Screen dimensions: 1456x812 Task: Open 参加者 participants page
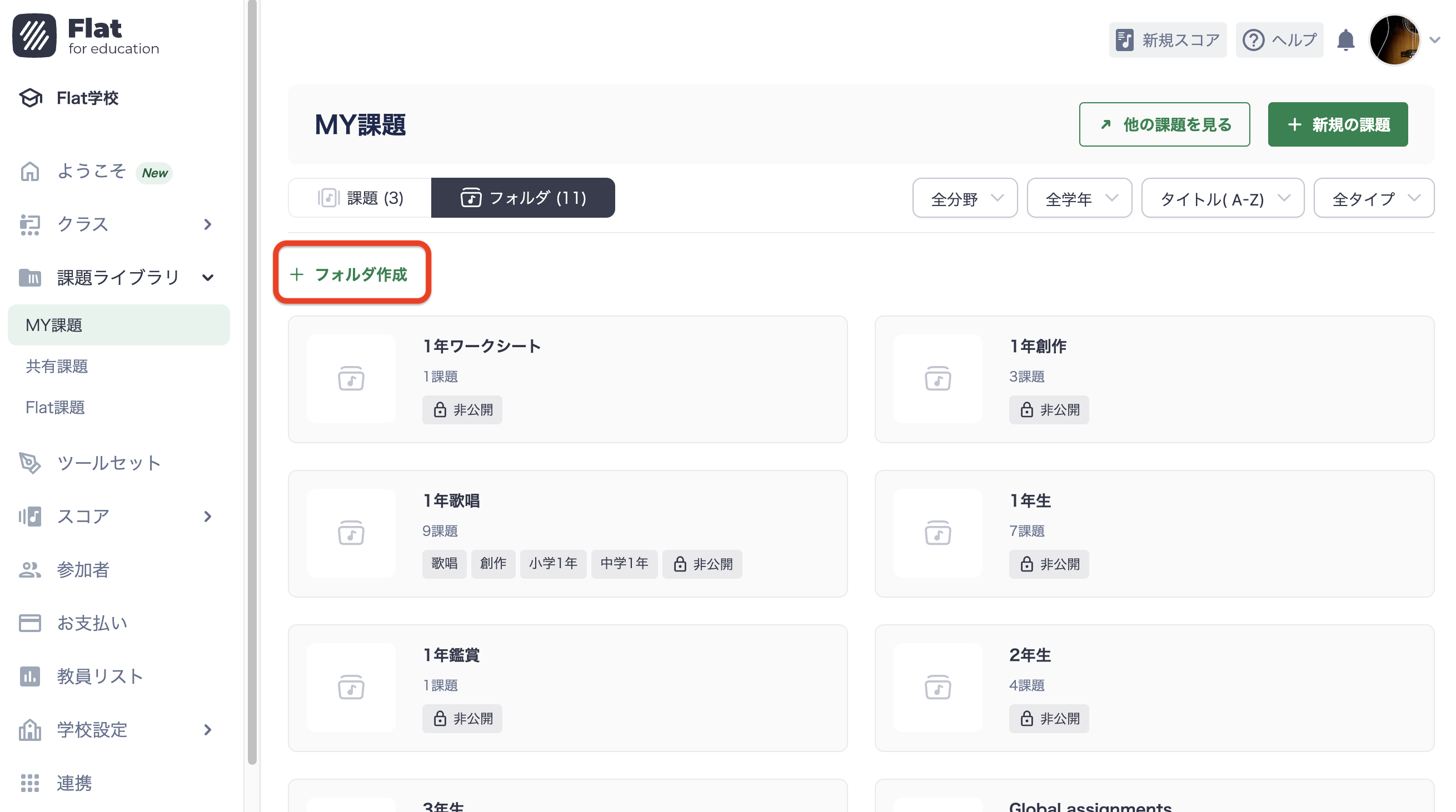click(82, 570)
